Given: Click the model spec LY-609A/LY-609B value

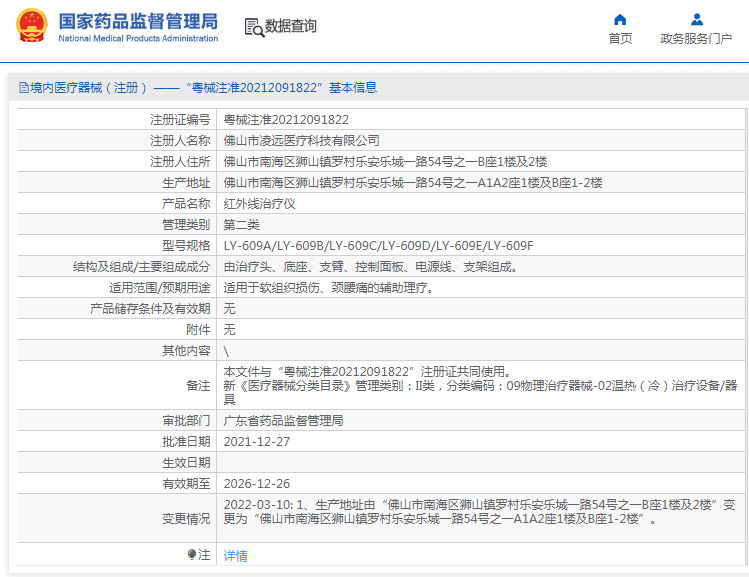Looking at the screenshot, I should tap(378, 245).
